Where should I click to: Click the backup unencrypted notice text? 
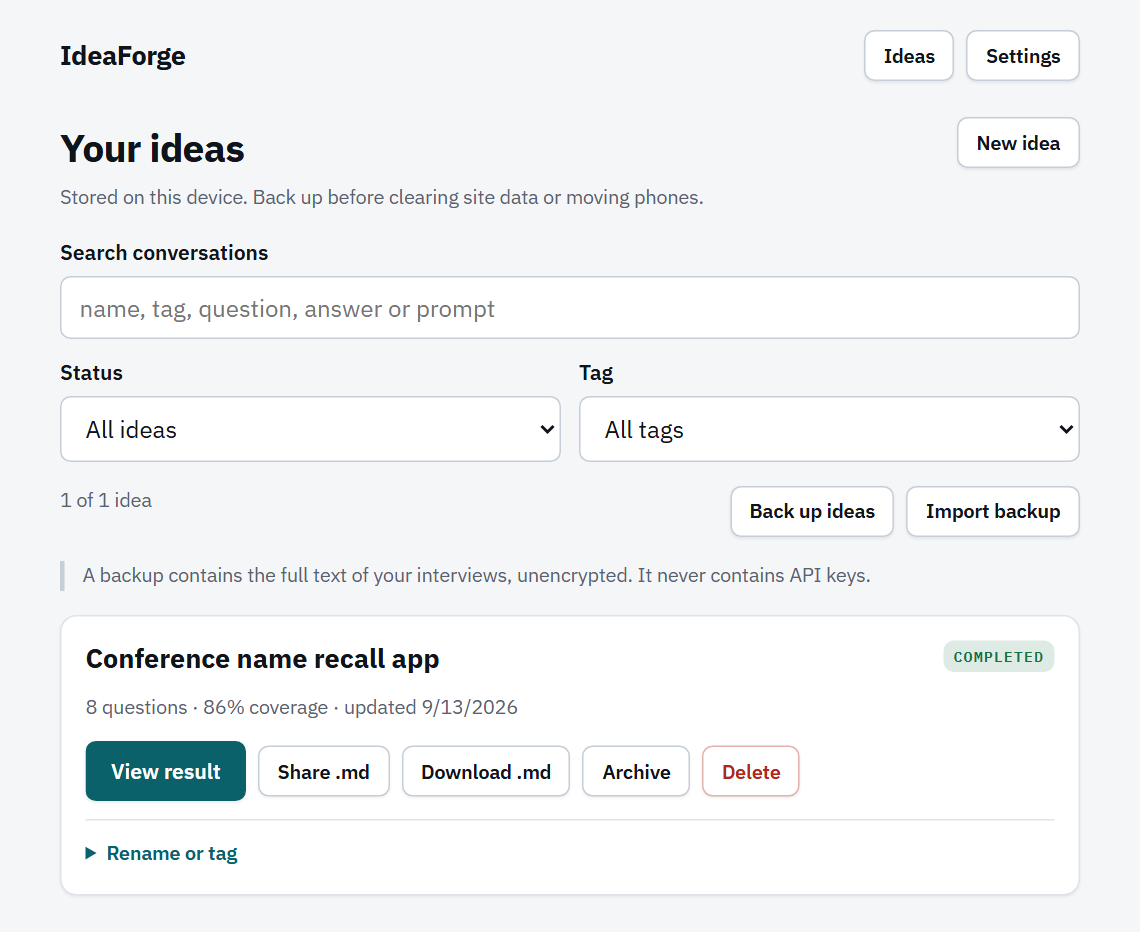click(x=476, y=576)
